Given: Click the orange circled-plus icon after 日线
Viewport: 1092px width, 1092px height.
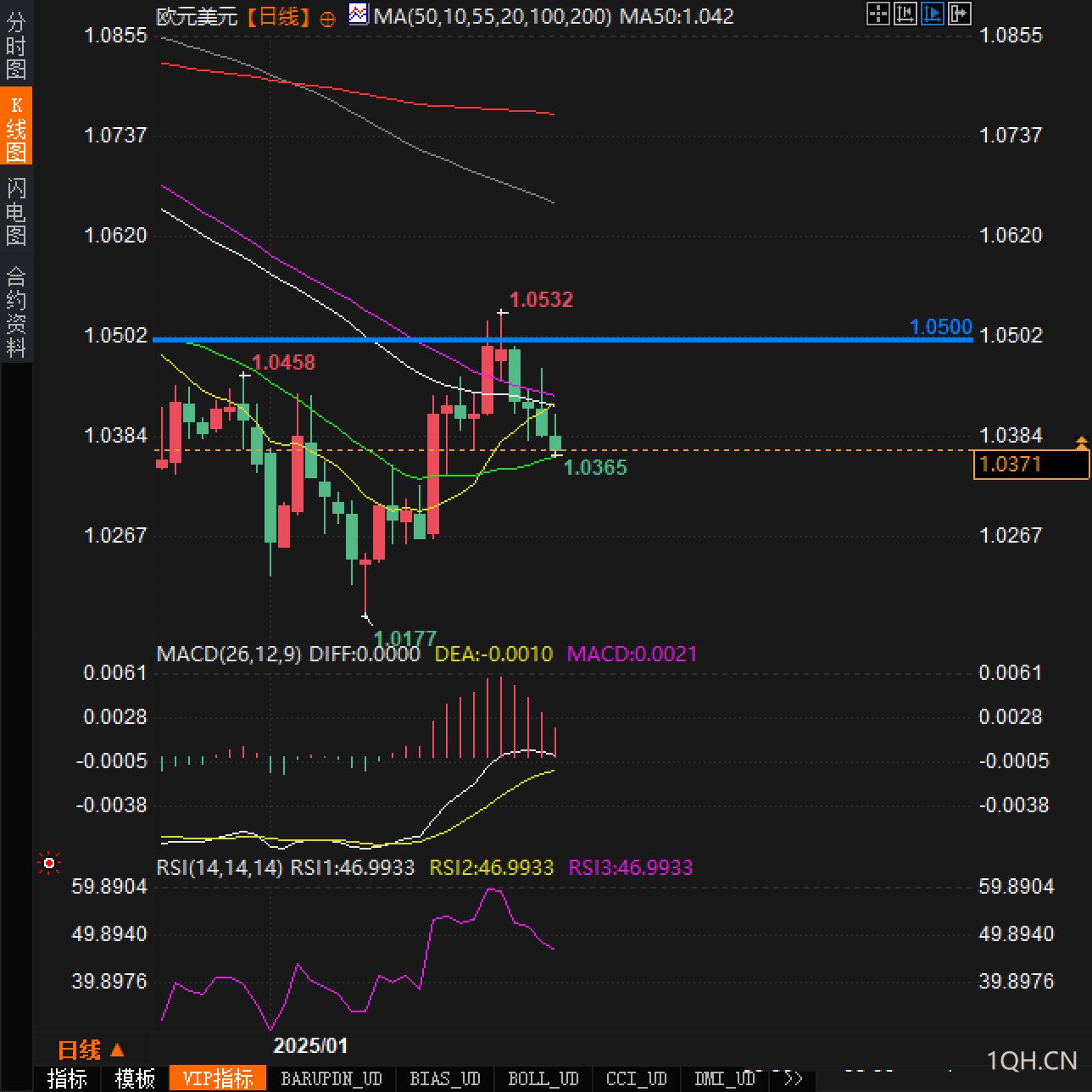Looking at the screenshot, I should coord(327,19).
